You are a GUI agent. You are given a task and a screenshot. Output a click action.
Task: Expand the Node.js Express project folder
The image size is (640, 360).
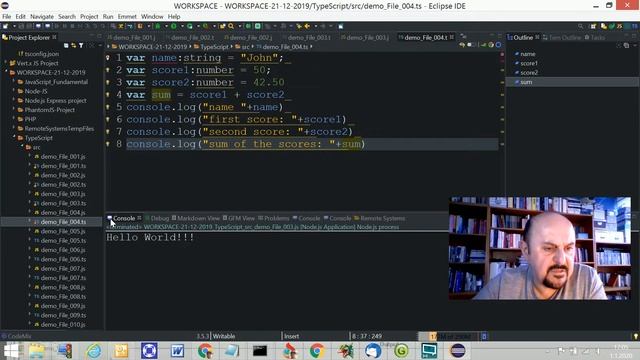pos(13,100)
